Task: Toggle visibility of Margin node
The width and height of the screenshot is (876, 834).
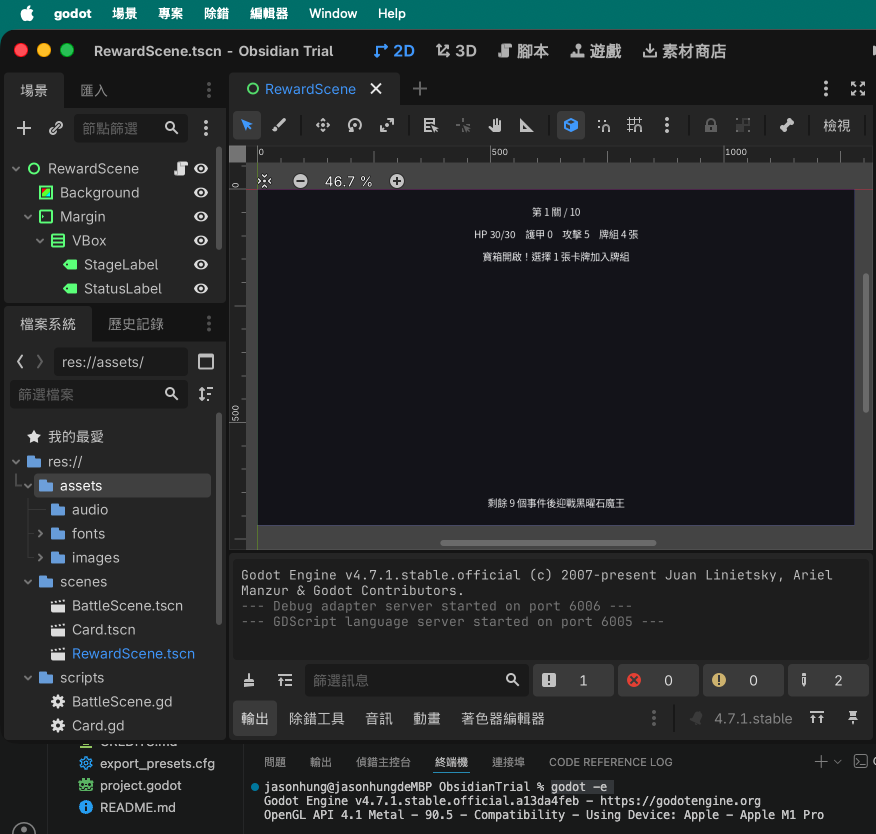Action: pos(201,216)
